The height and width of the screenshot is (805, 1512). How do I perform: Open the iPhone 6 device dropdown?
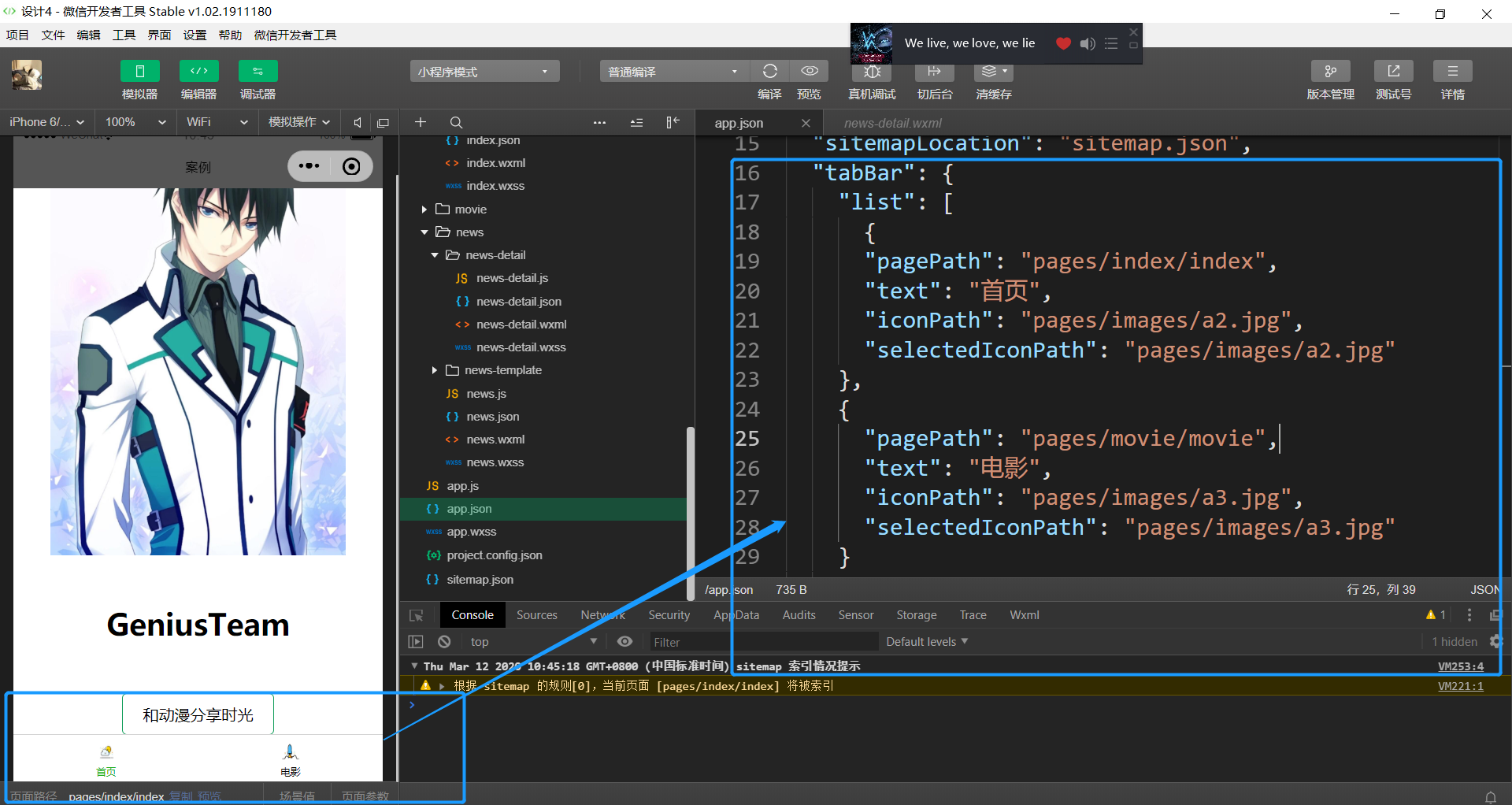coord(47,122)
